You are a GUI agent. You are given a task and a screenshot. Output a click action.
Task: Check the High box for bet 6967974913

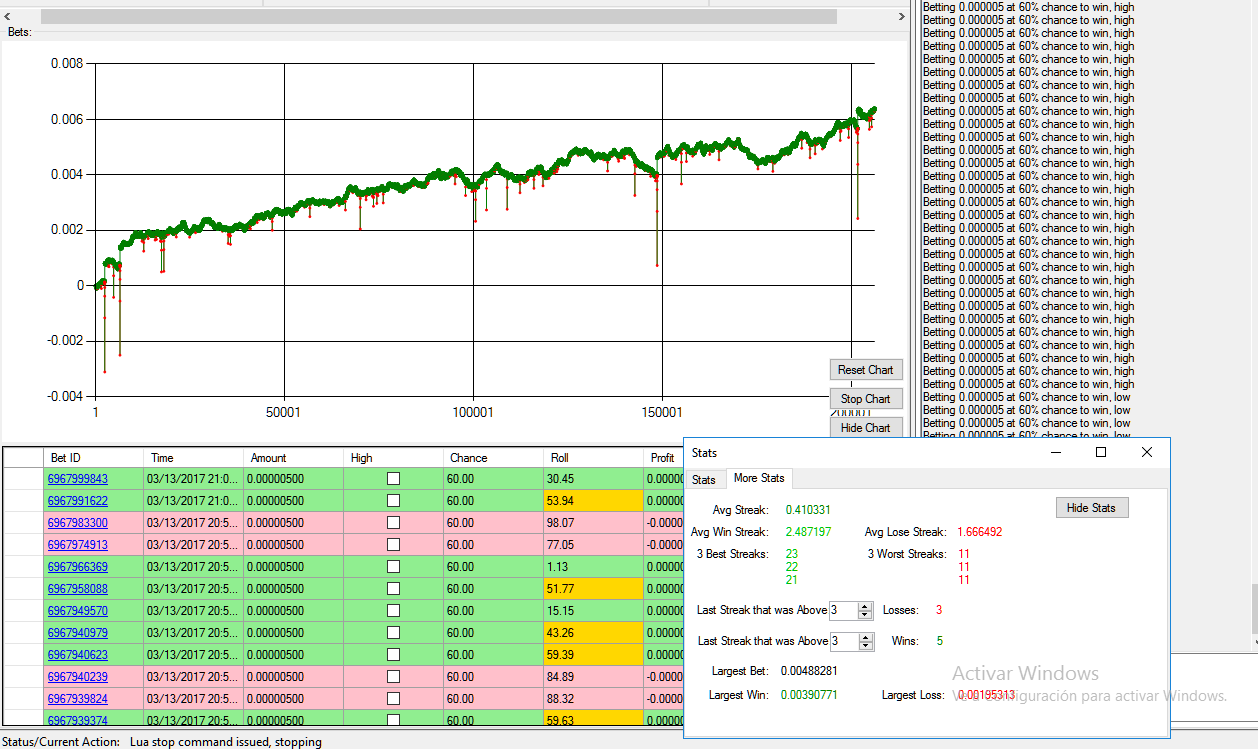pos(393,545)
